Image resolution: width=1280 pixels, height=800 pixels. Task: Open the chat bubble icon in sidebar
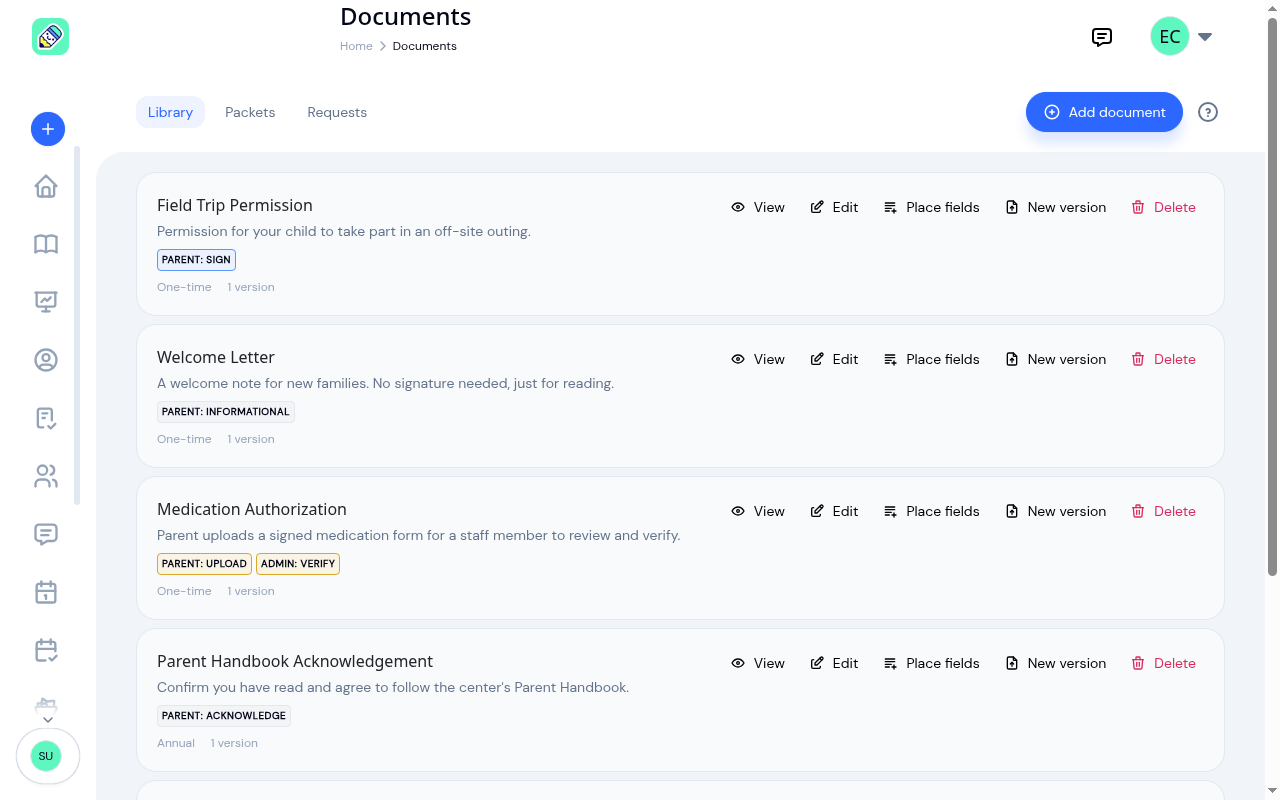(46, 534)
